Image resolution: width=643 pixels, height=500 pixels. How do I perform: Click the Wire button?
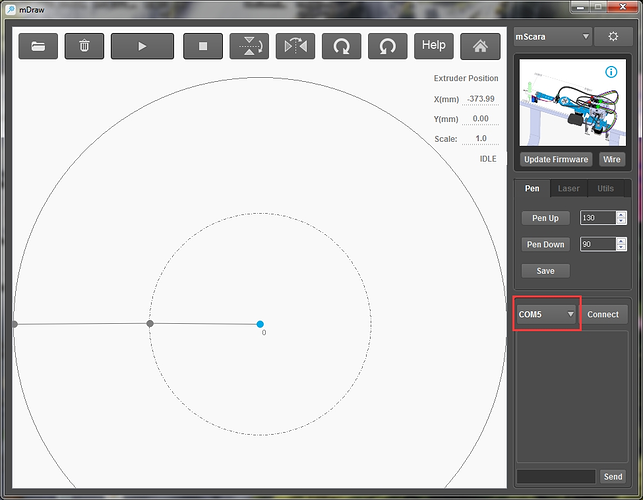point(612,159)
